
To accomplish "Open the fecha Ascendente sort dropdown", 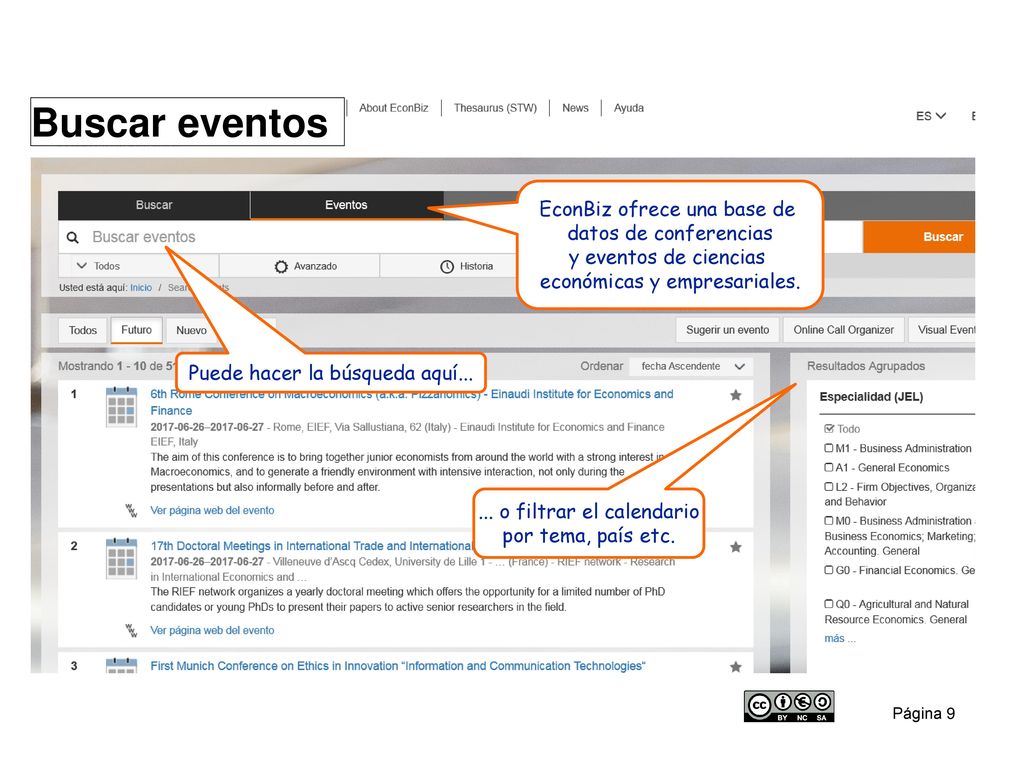I will coord(692,366).
